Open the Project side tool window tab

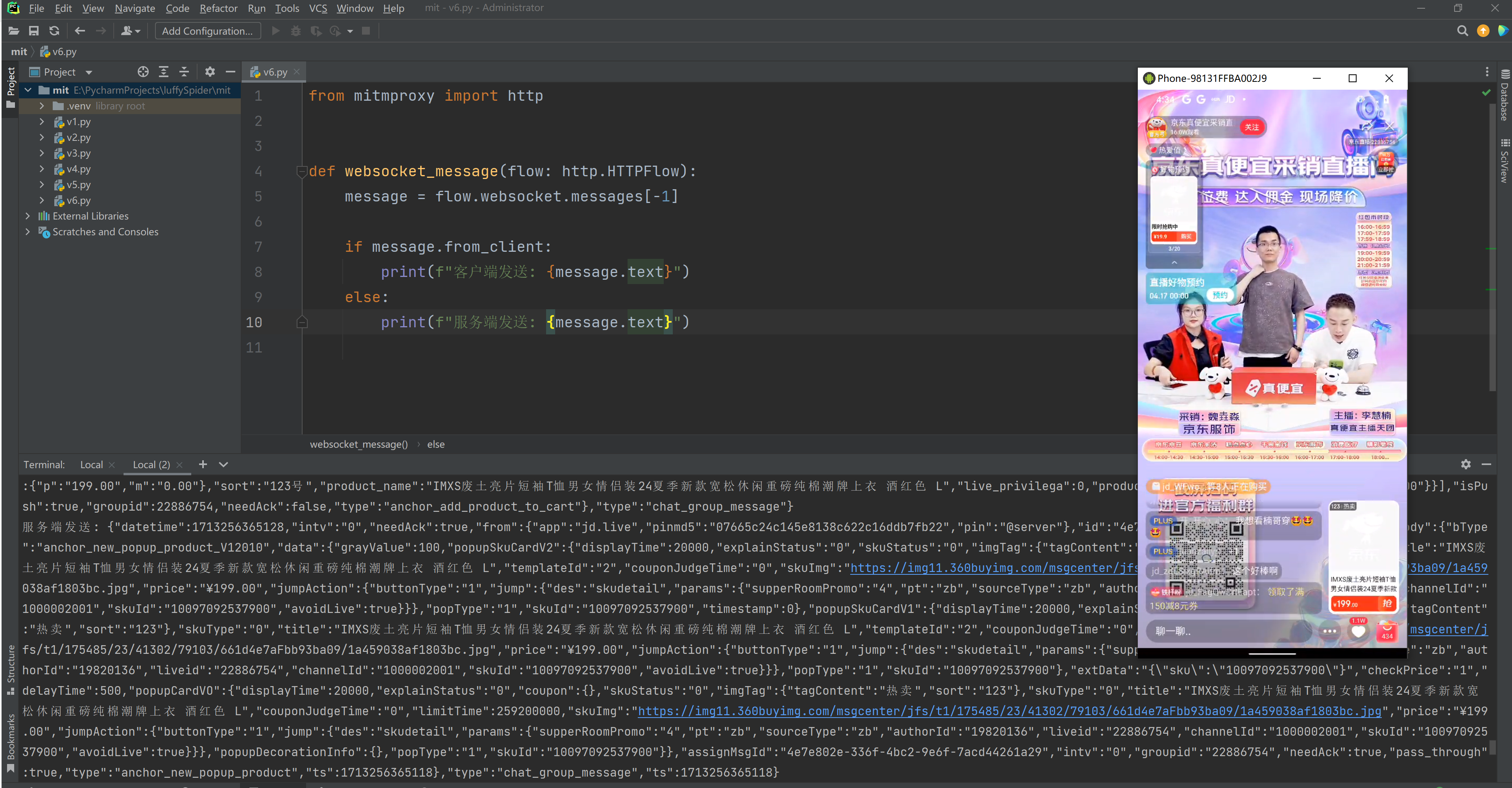[10, 88]
